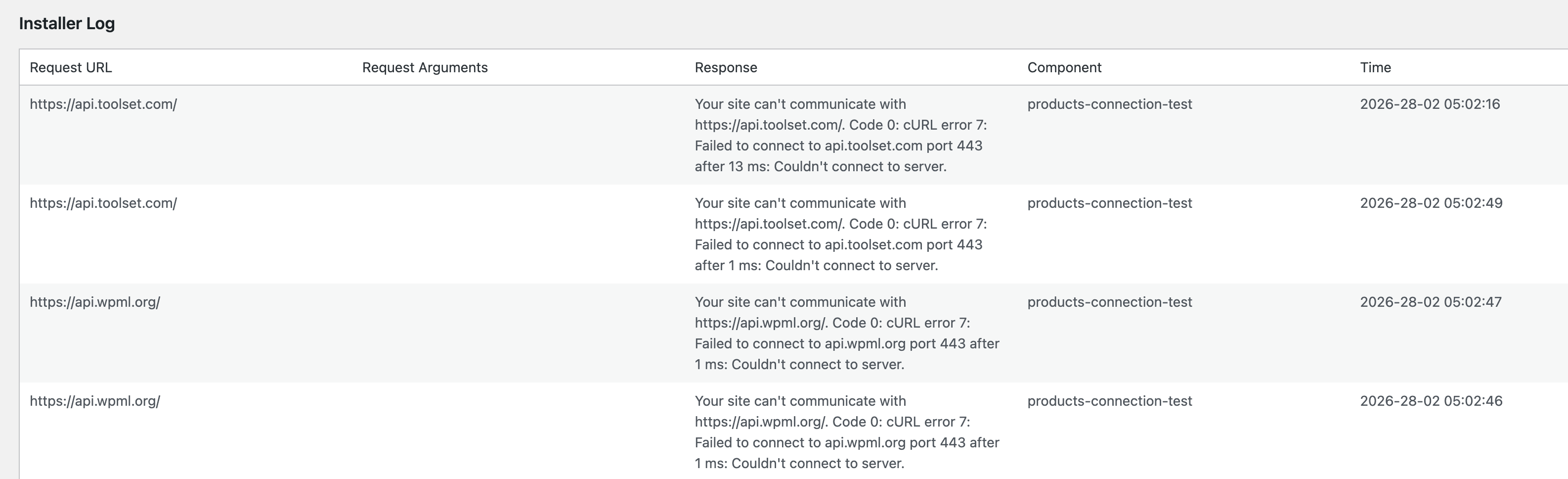Image resolution: width=1568 pixels, height=479 pixels.
Task: Select the Response column header
Action: click(x=726, y=68)
